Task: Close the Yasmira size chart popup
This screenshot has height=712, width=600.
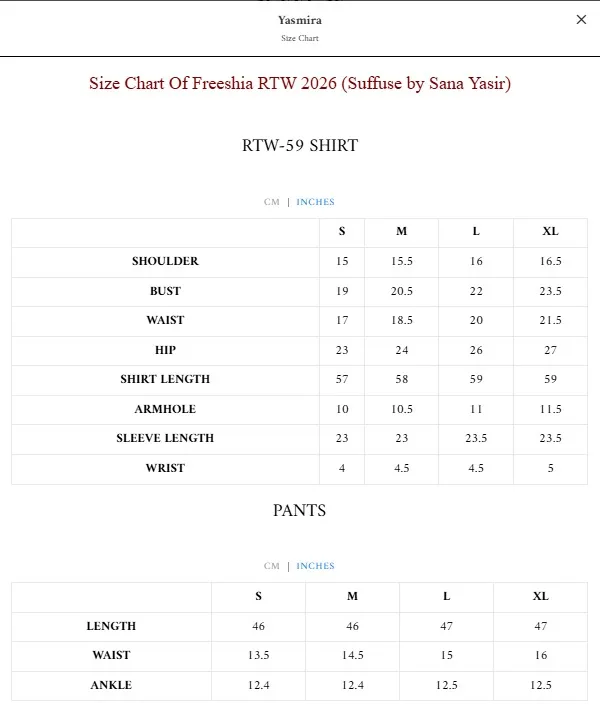Action: click(x=581, y=20)
